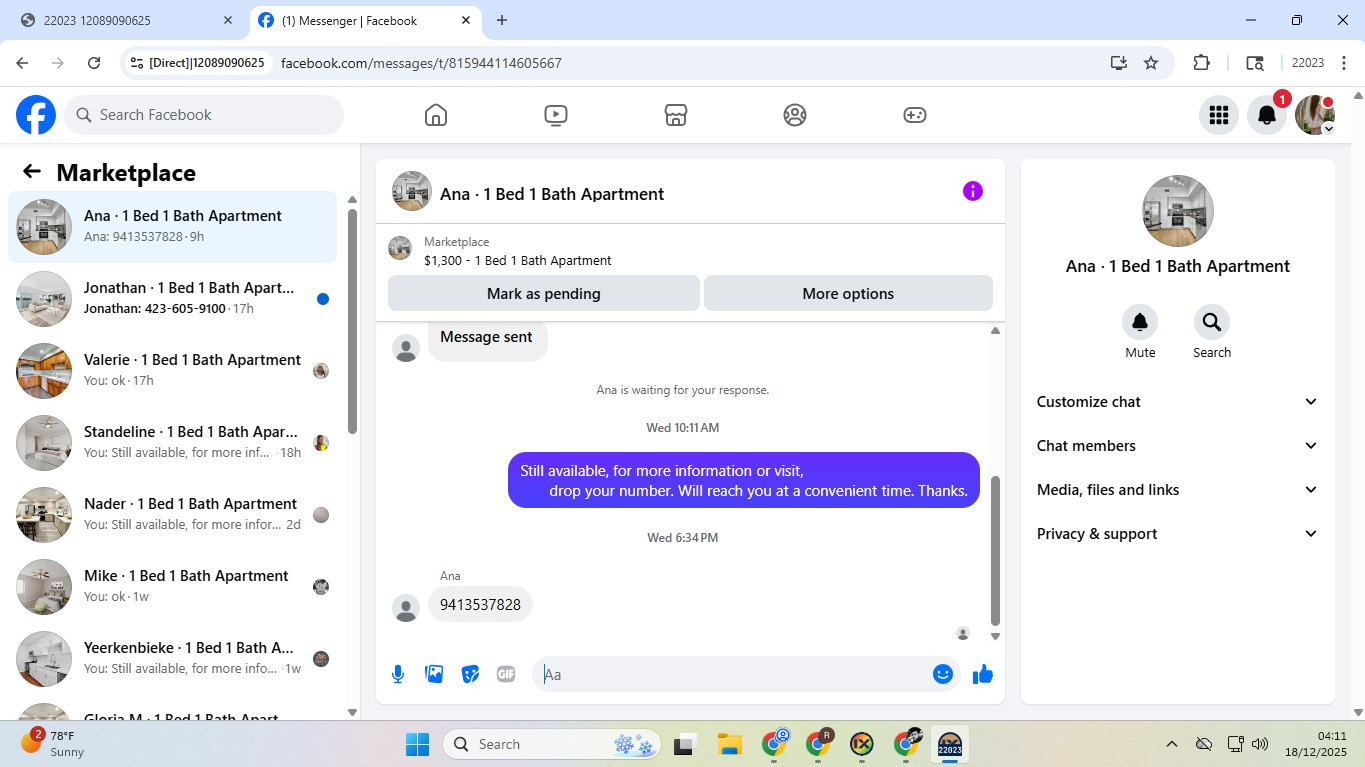
Task: Open the Marketplace storefront icon
Action: tap(676, 115)
